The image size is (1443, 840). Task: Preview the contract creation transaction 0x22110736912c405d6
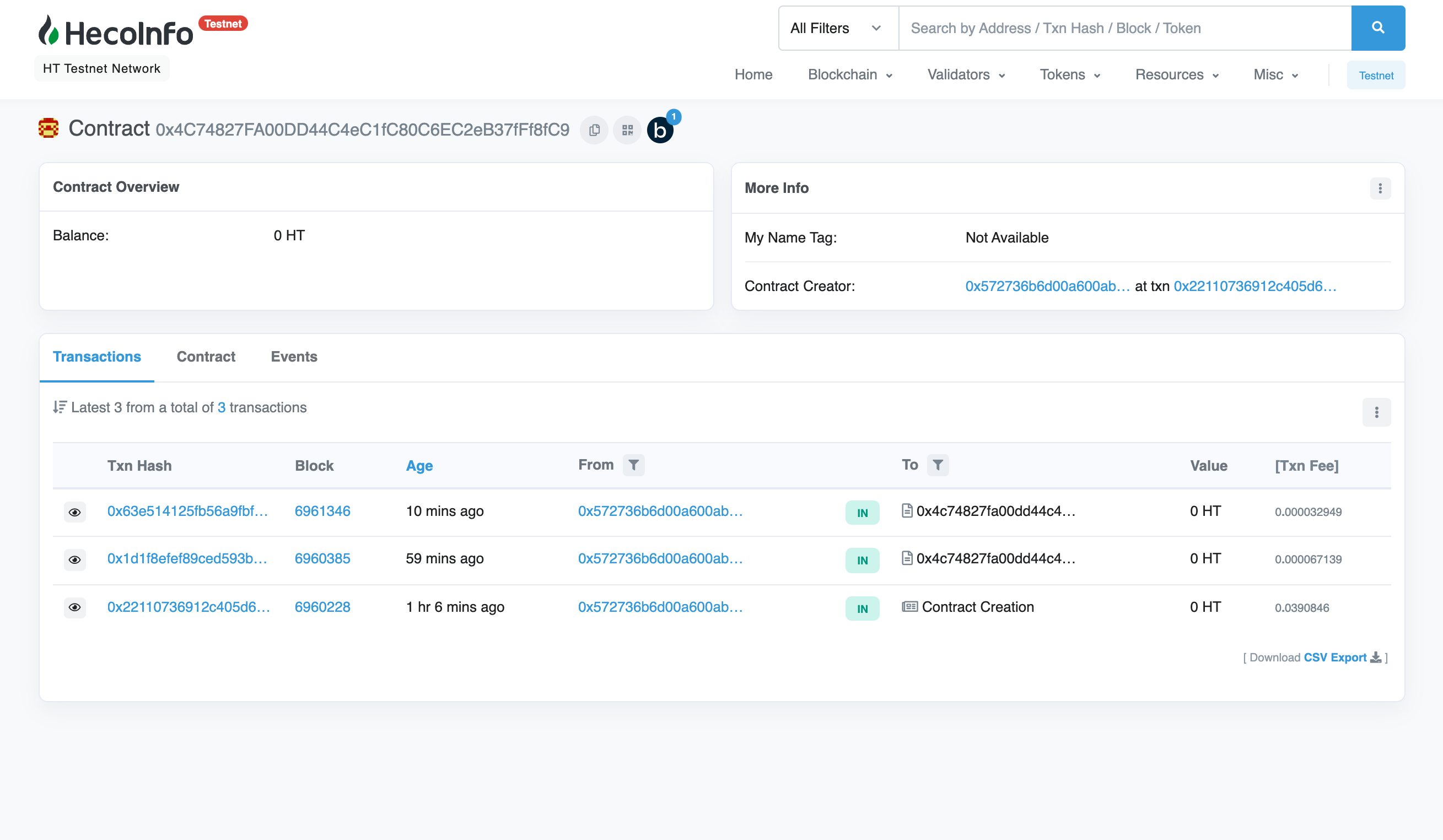pyautogui.click(x=74, y=607)
